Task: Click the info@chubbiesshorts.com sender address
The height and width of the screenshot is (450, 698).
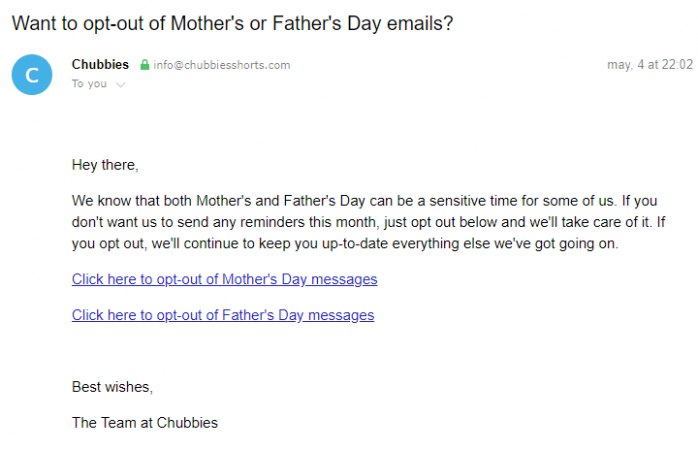Action: pos(221,65)
